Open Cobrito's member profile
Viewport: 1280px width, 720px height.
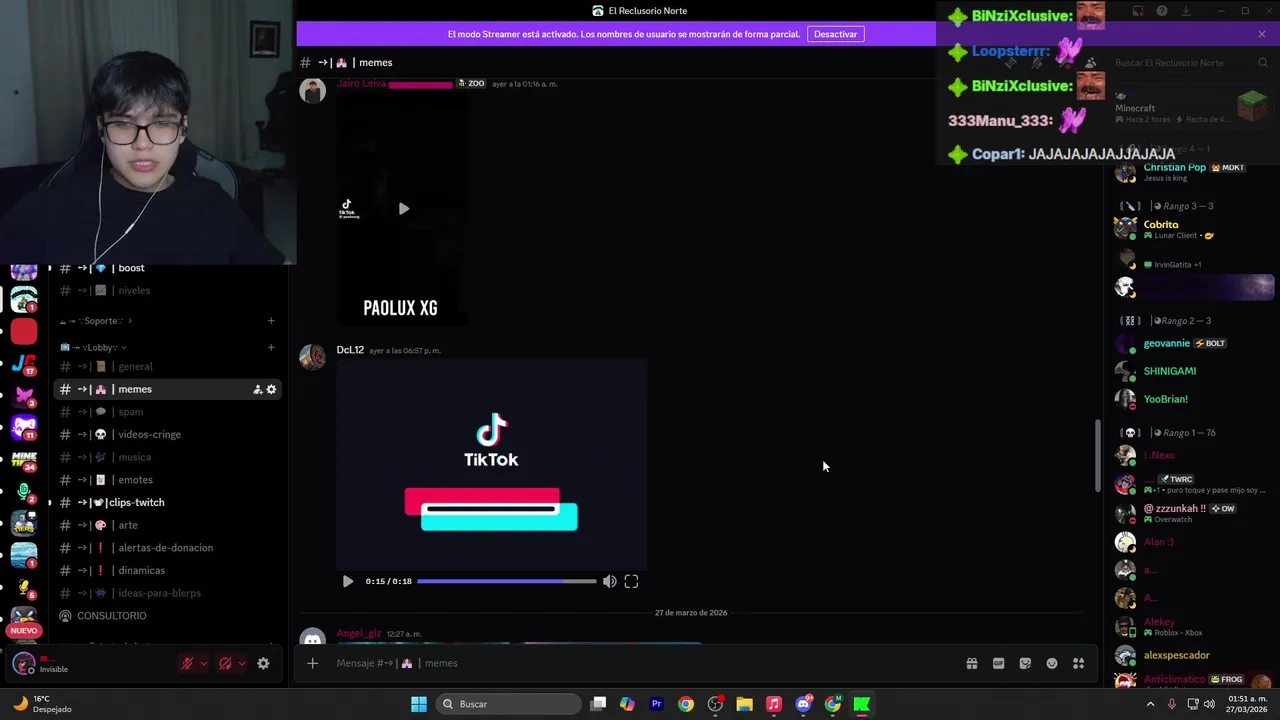coord(1194,229)
